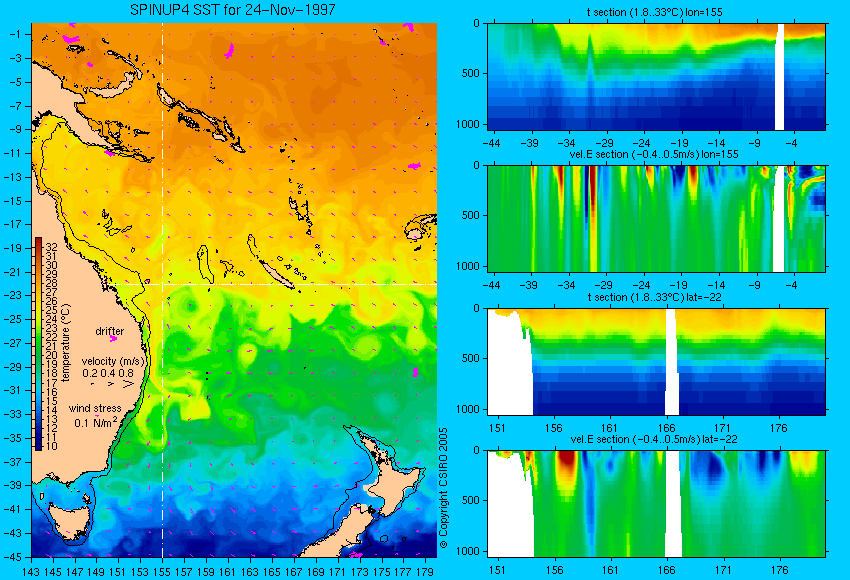The image size is (850, 580).
Task: Click the title t section (1.8..33°C) lat=-22
Action: 654,297
